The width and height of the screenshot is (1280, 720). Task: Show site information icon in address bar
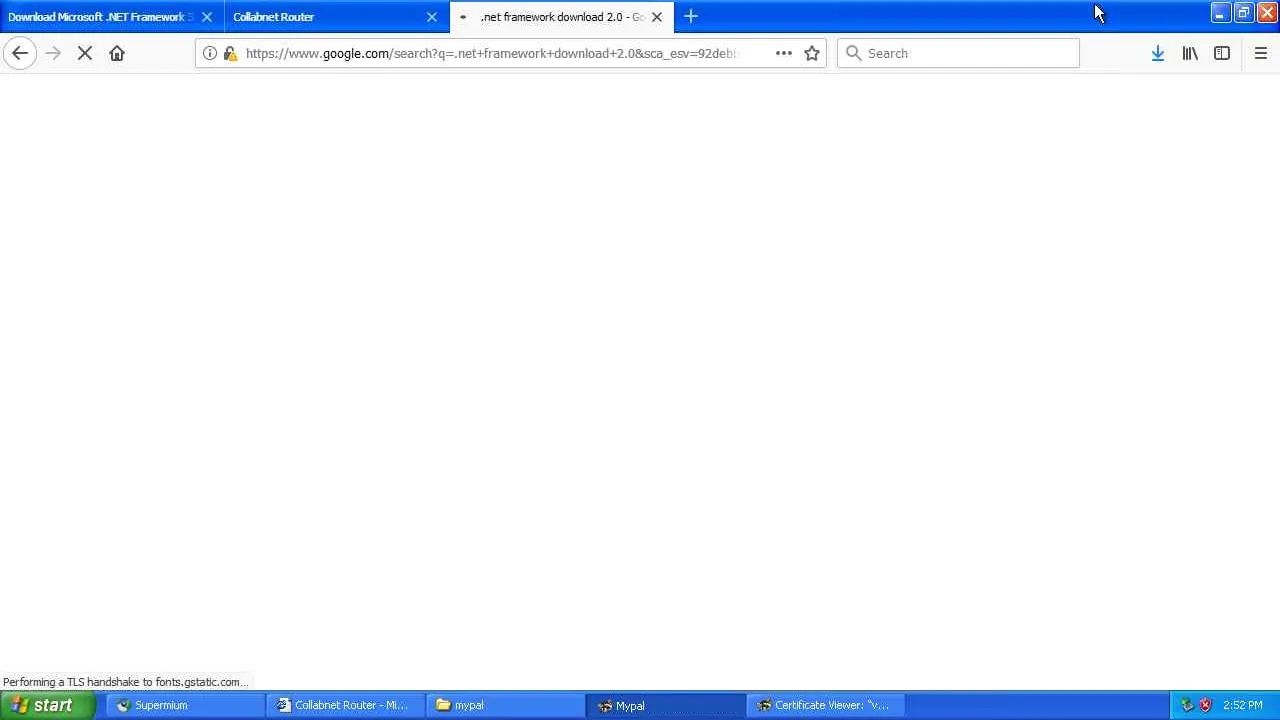(210, 53)
